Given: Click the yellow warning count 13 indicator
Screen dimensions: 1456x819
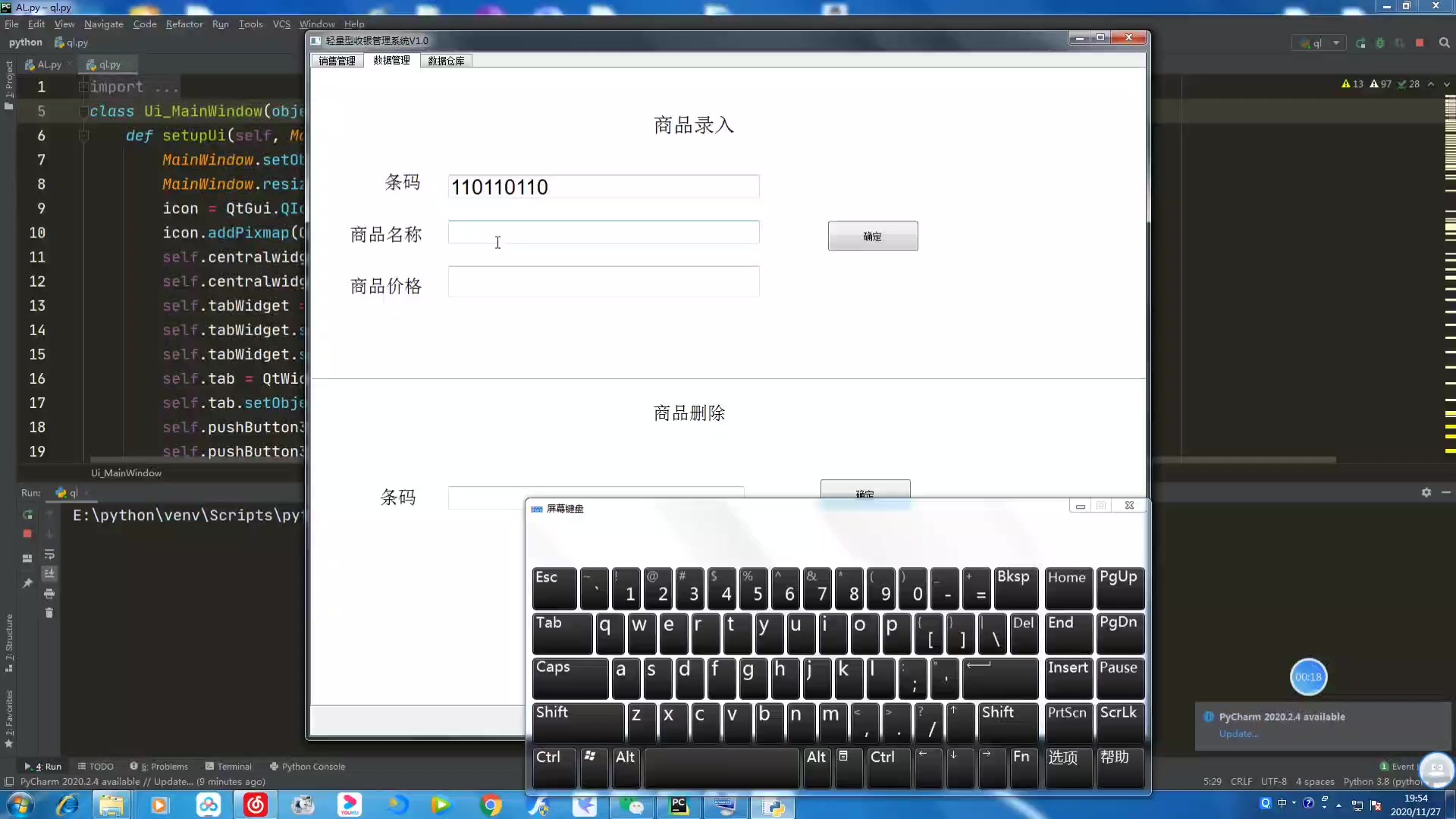Looking at the screenshot, I should pyautogui.click(x=1352, y=84).
